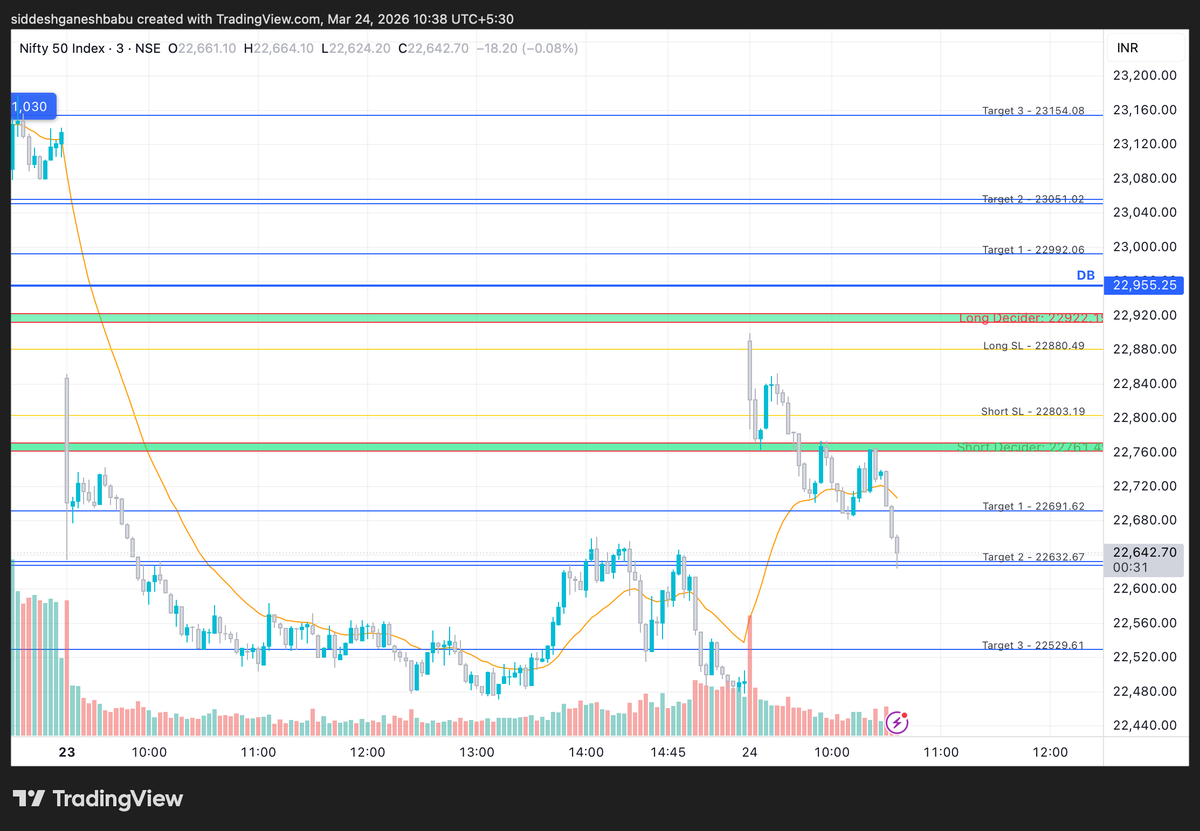Click the label Long SL - 22880.49

1034,345
